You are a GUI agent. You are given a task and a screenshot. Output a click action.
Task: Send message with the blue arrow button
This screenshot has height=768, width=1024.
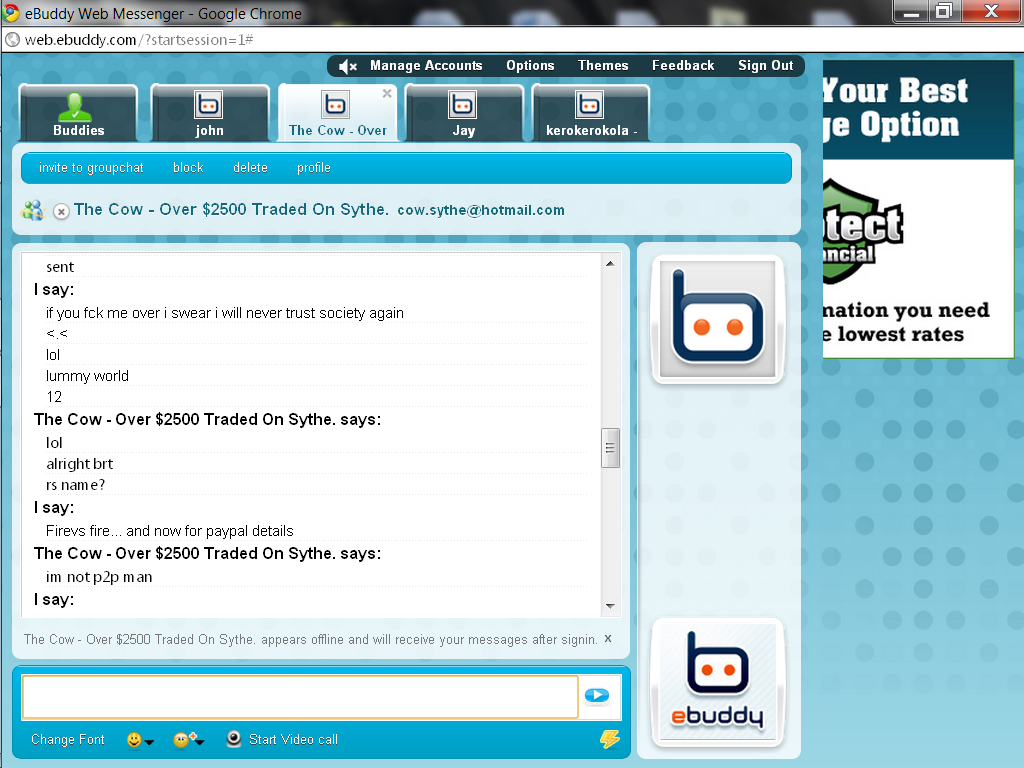coord(597,696)
